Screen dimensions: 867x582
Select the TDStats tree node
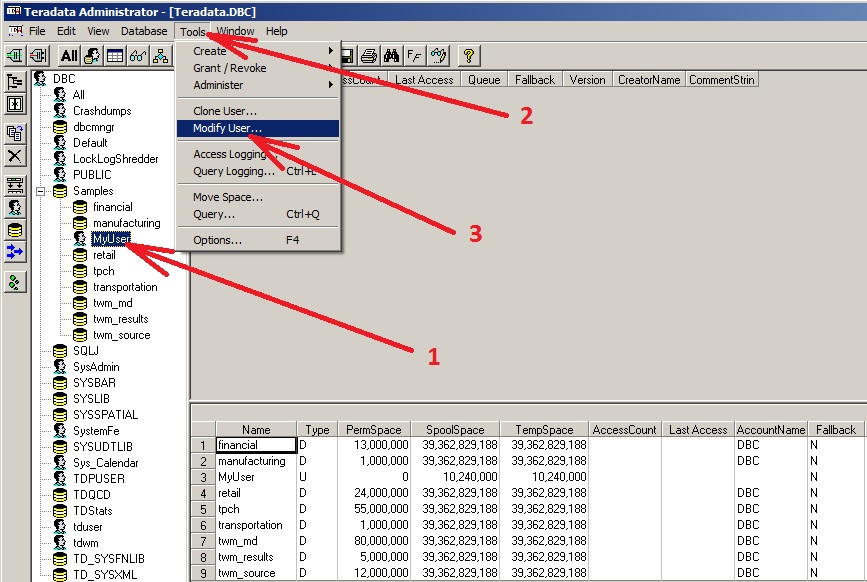point(92,511)
